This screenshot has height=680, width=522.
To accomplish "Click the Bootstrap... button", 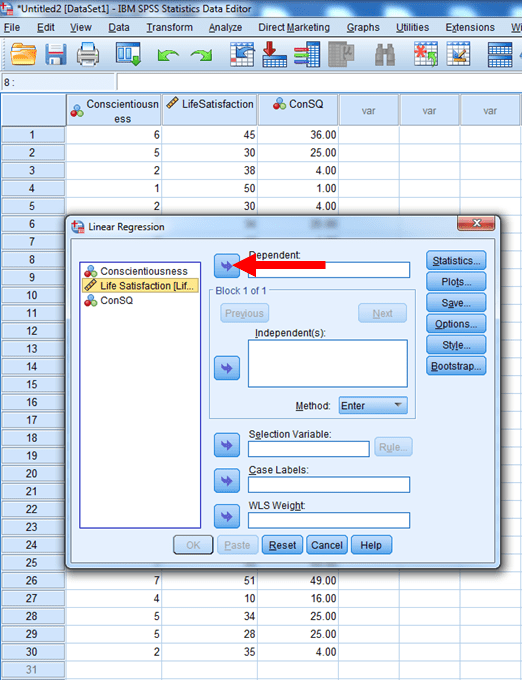I will tap(456, 366).
